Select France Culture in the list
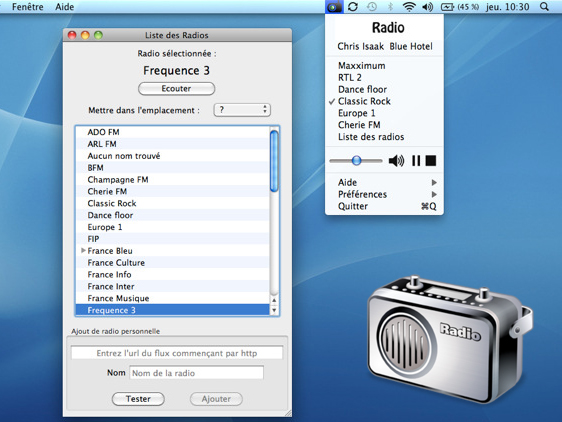Screen dimensions: 562x422 [x=173, y=262]
